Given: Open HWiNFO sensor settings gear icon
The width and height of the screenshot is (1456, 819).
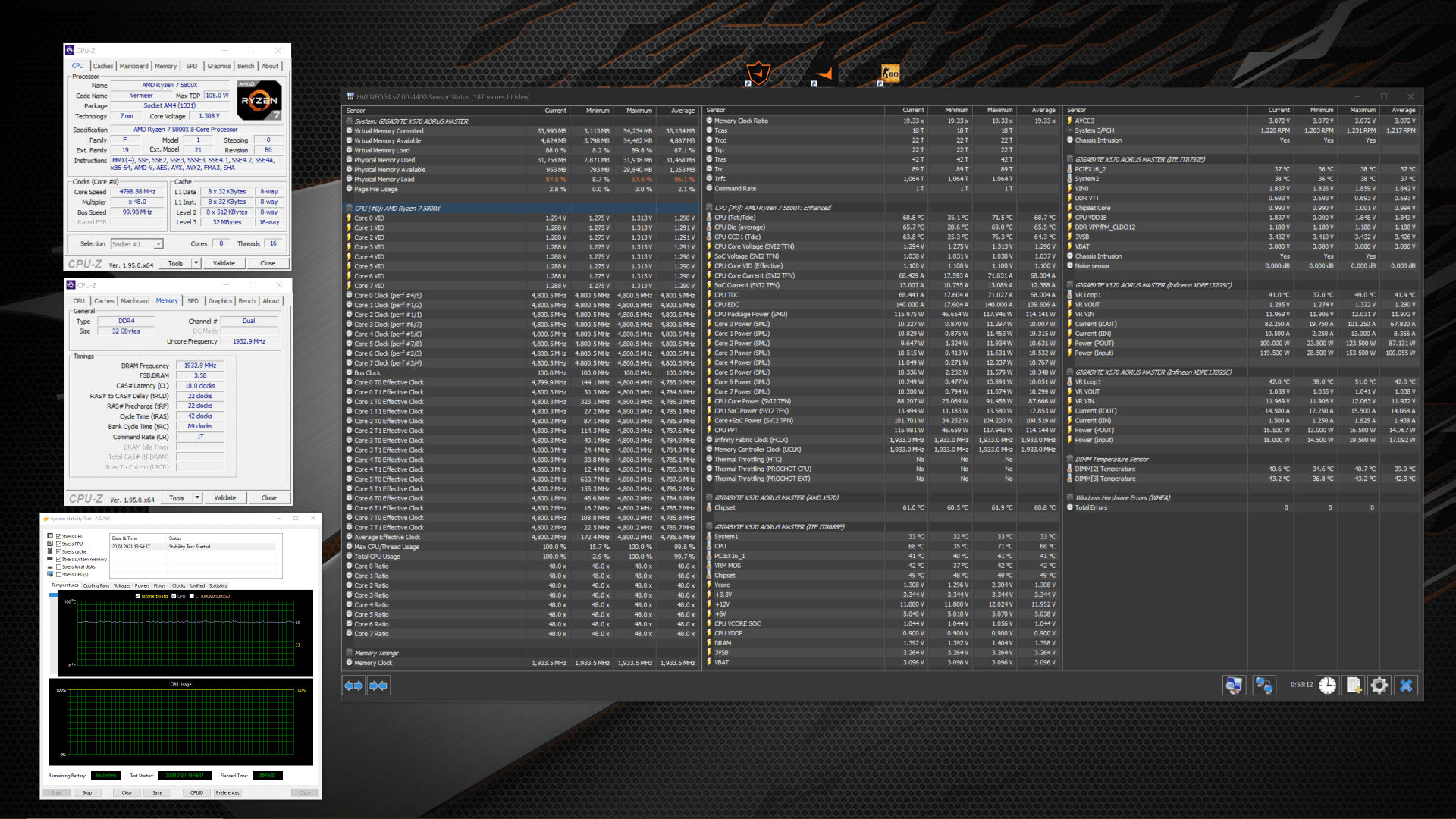Looking at the screenshot, I should click(1379, 686).
